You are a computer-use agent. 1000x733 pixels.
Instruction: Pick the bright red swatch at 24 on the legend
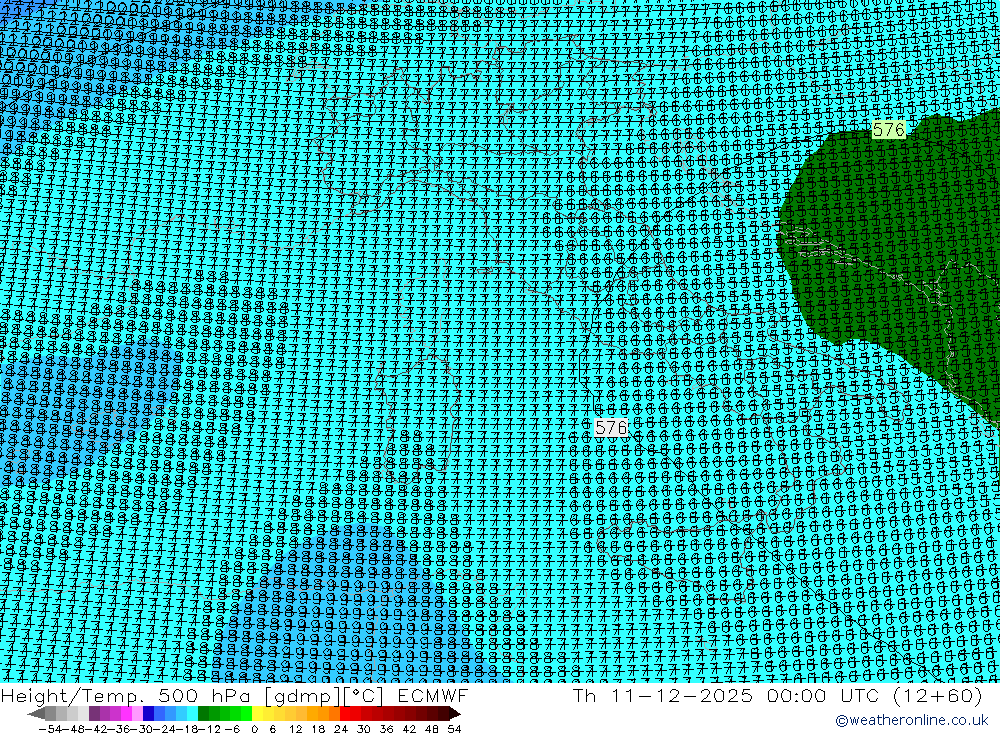345,714
